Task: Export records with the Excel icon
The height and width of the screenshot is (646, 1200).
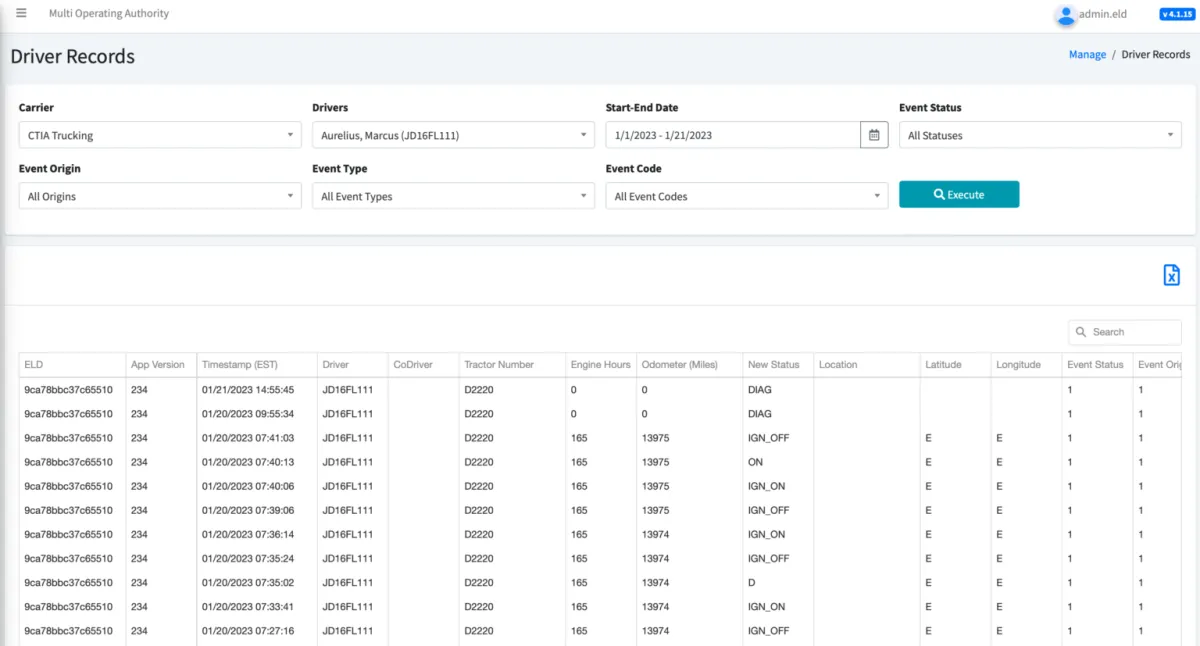Action: [x=1171, y=276]
